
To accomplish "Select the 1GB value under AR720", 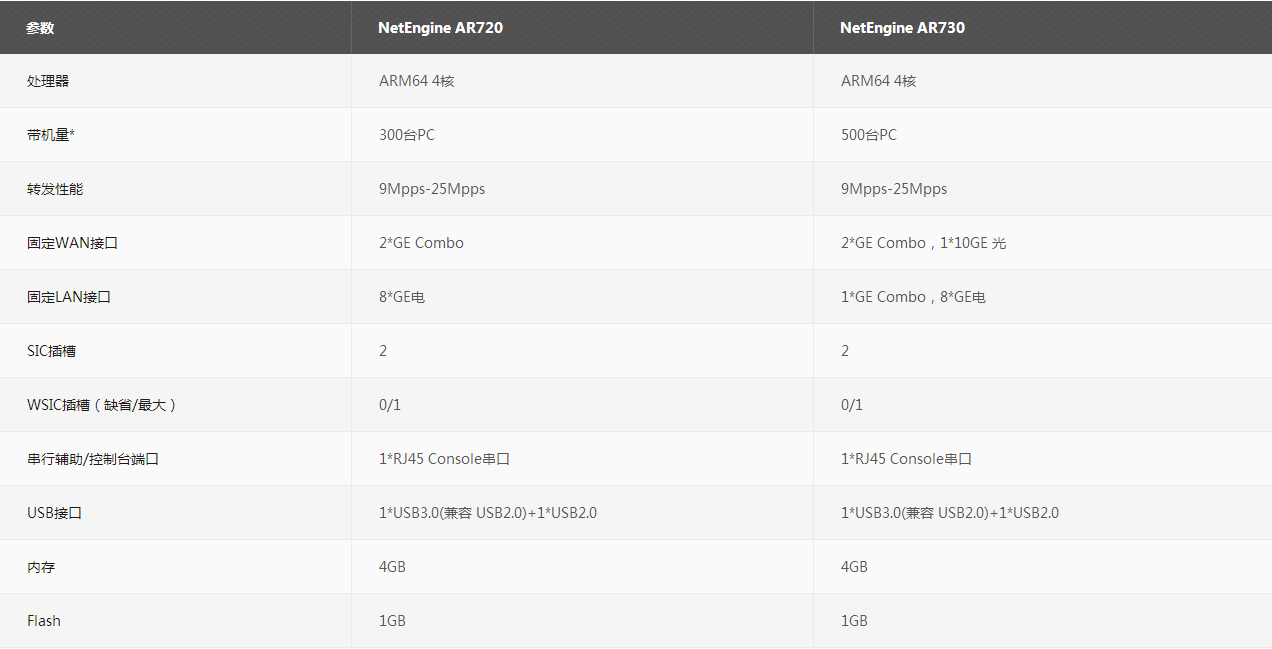I will (392, 621).
